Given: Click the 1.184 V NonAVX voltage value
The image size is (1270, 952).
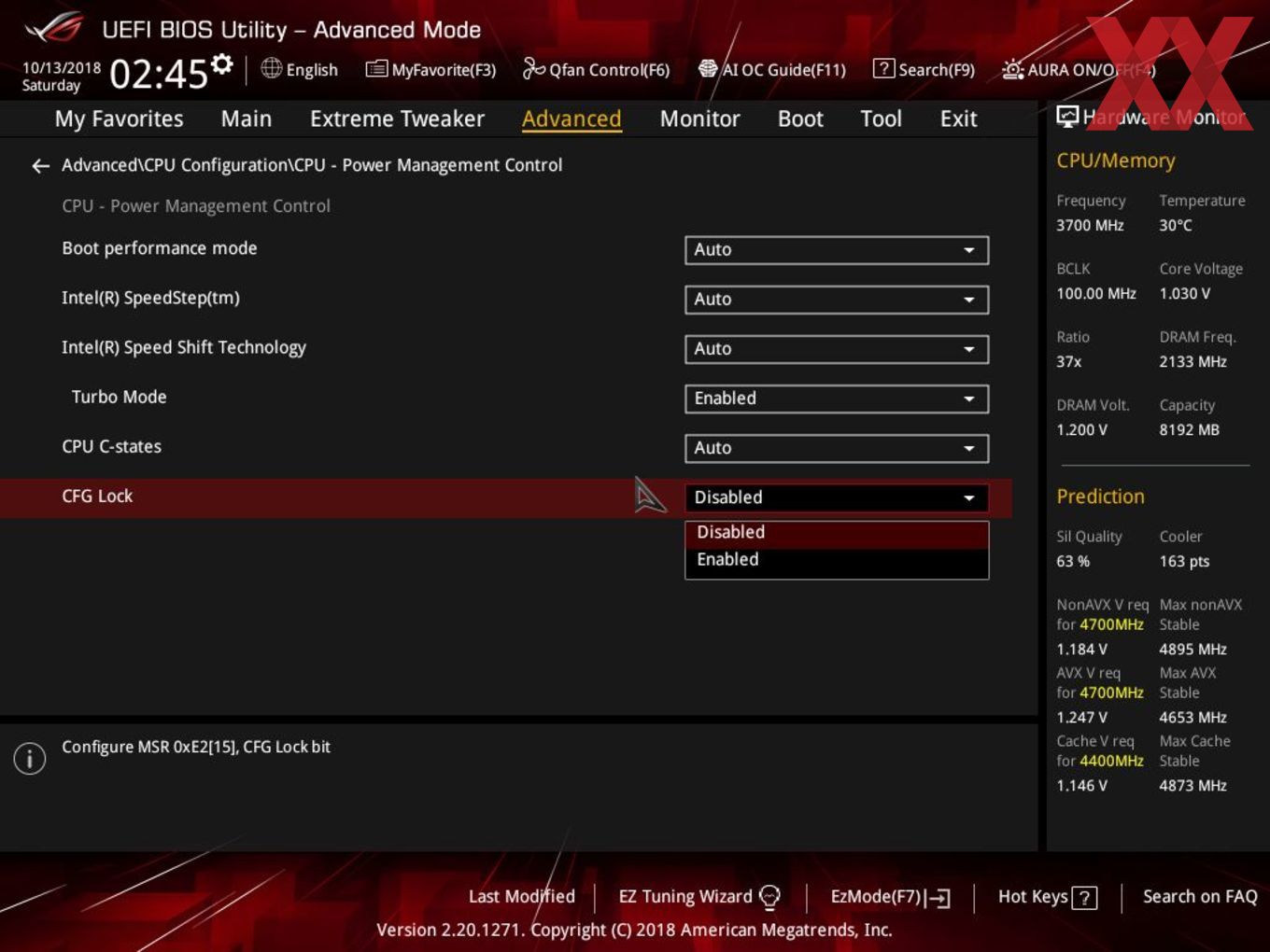Looking at the screenshot, I should click(1081, 650).
